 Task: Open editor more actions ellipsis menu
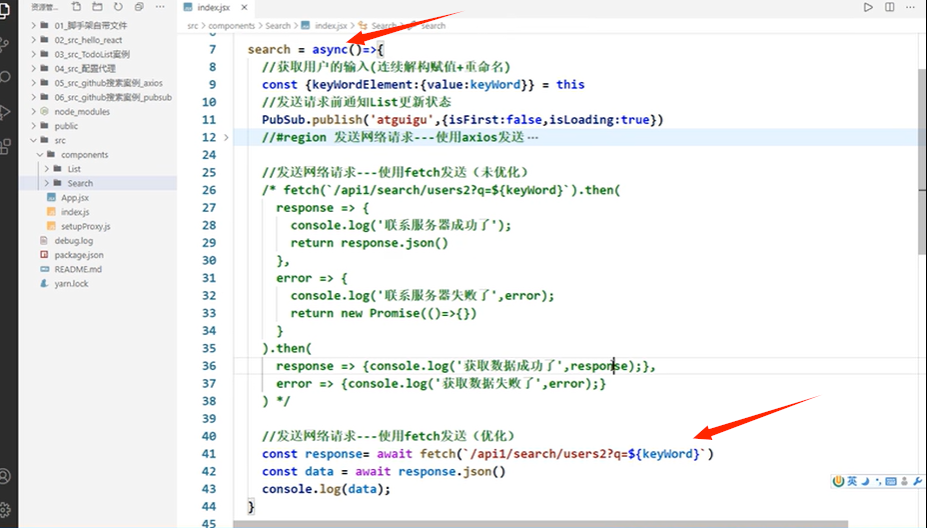(910, 7)
